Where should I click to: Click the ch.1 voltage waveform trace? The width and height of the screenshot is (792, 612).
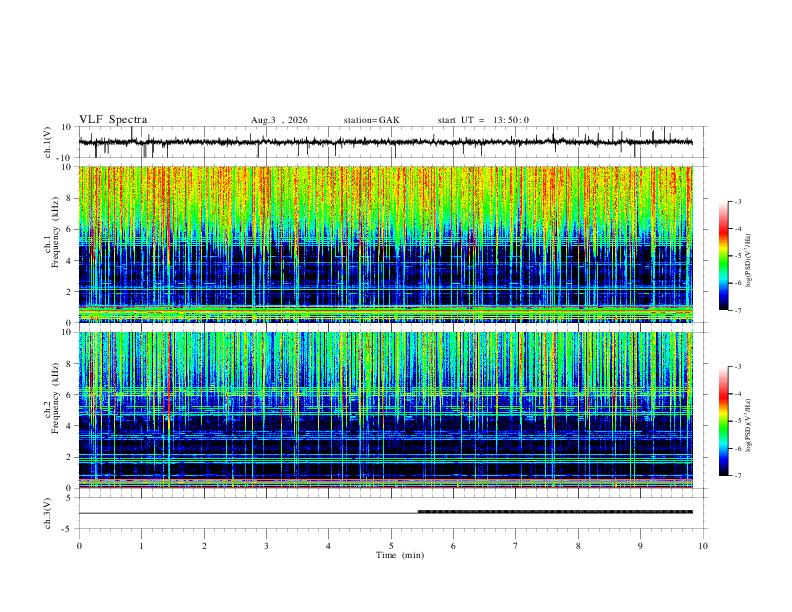coord(385,142)
